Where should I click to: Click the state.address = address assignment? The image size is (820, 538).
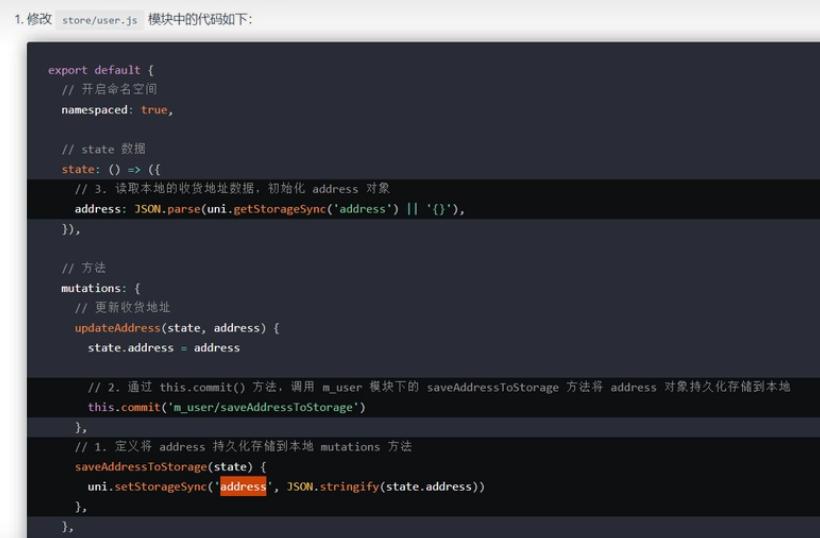click(163, 348)
